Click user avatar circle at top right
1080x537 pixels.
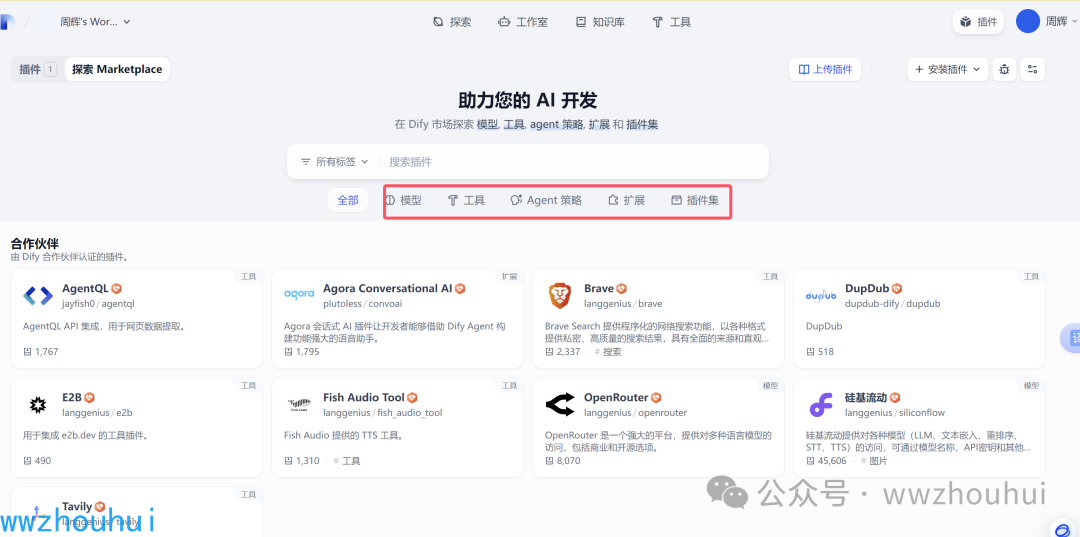pos(1028,21)
